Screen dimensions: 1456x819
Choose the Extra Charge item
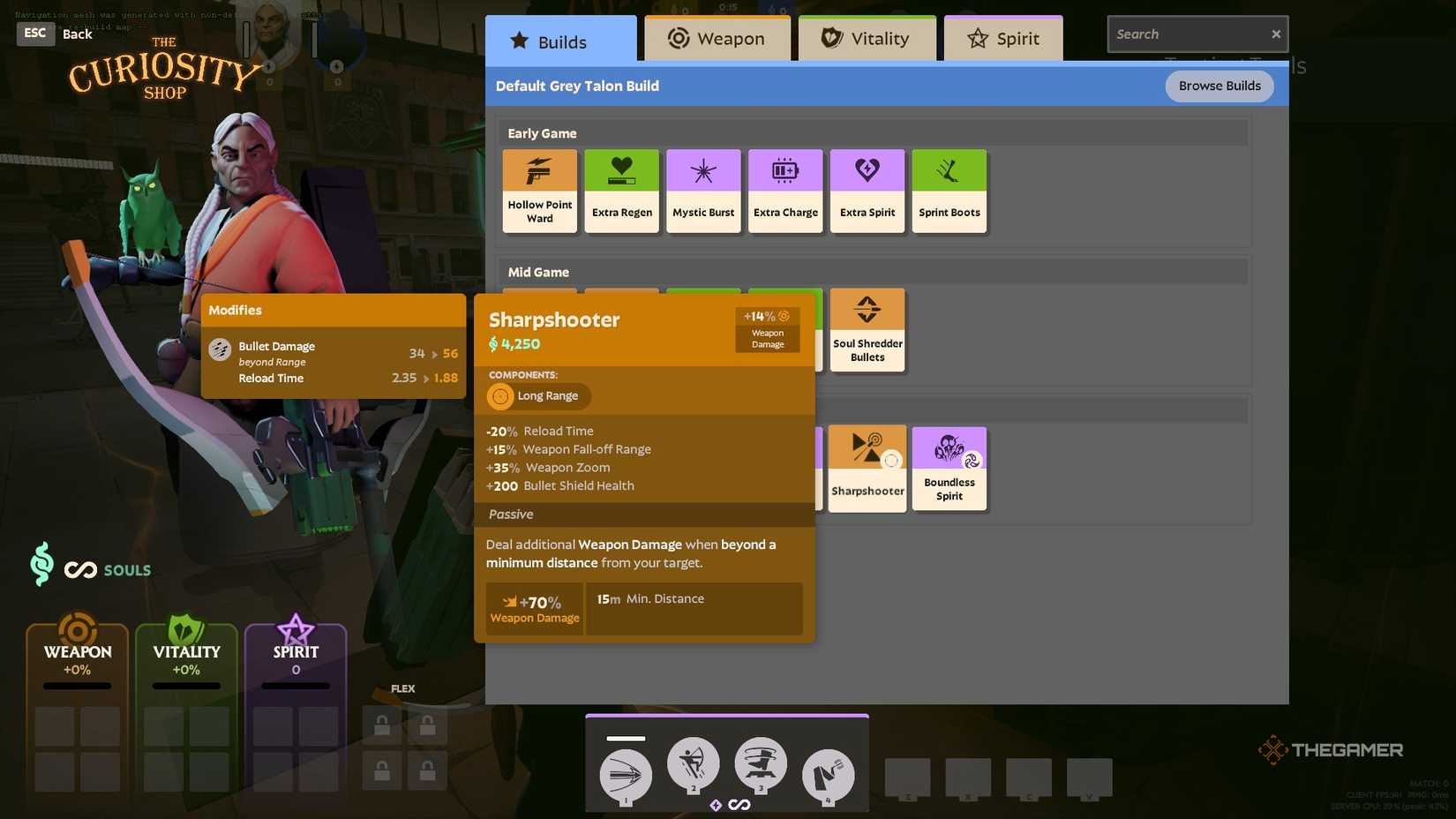[x=785, y=191]
